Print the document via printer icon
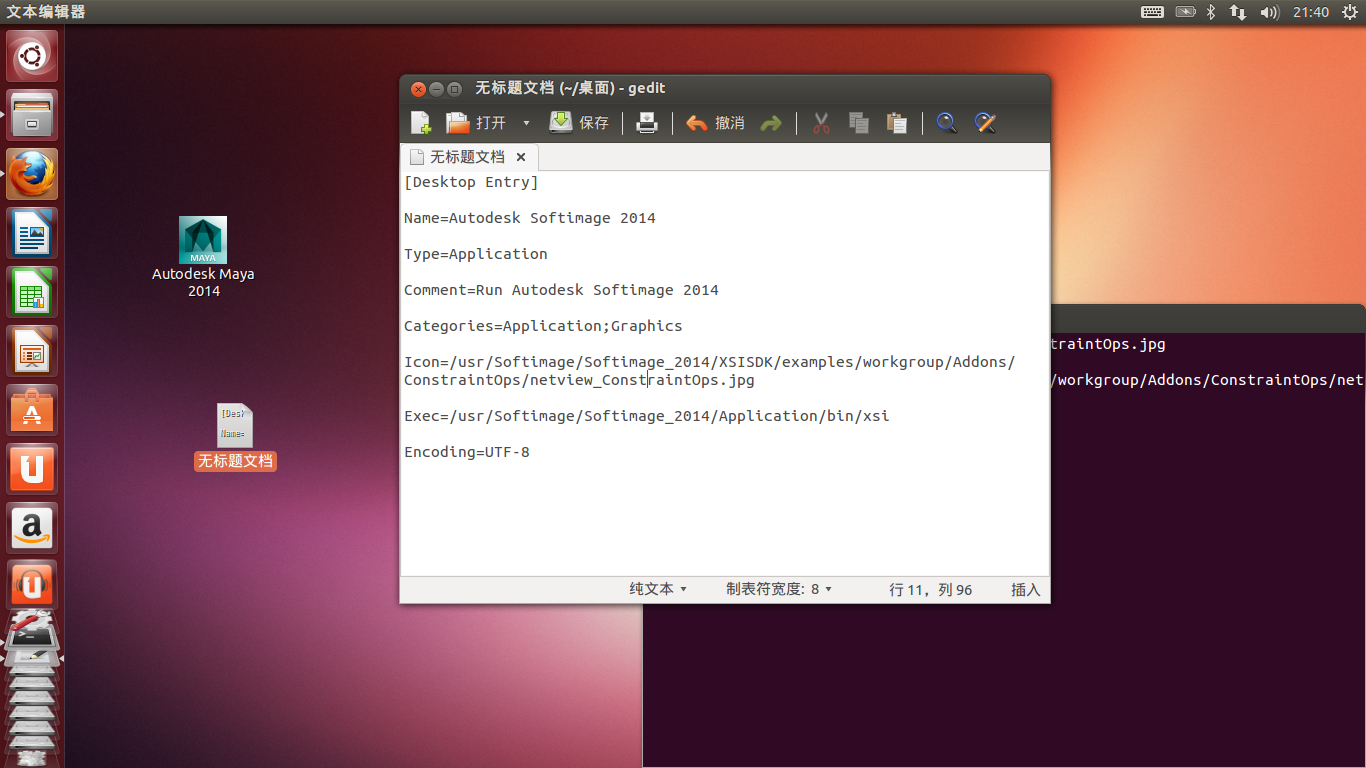 (x=647, y=123)
